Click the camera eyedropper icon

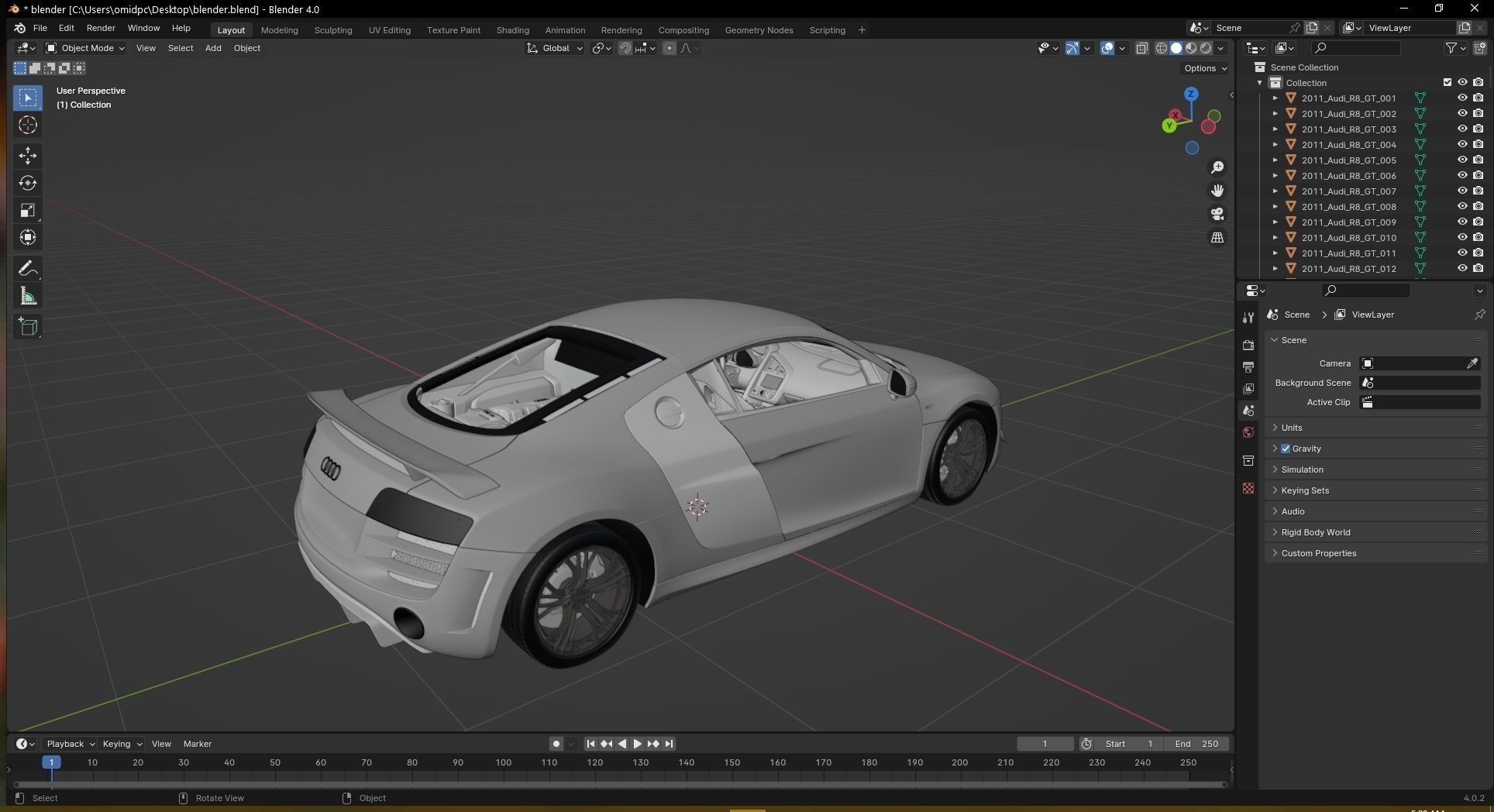pos(1472,363)
